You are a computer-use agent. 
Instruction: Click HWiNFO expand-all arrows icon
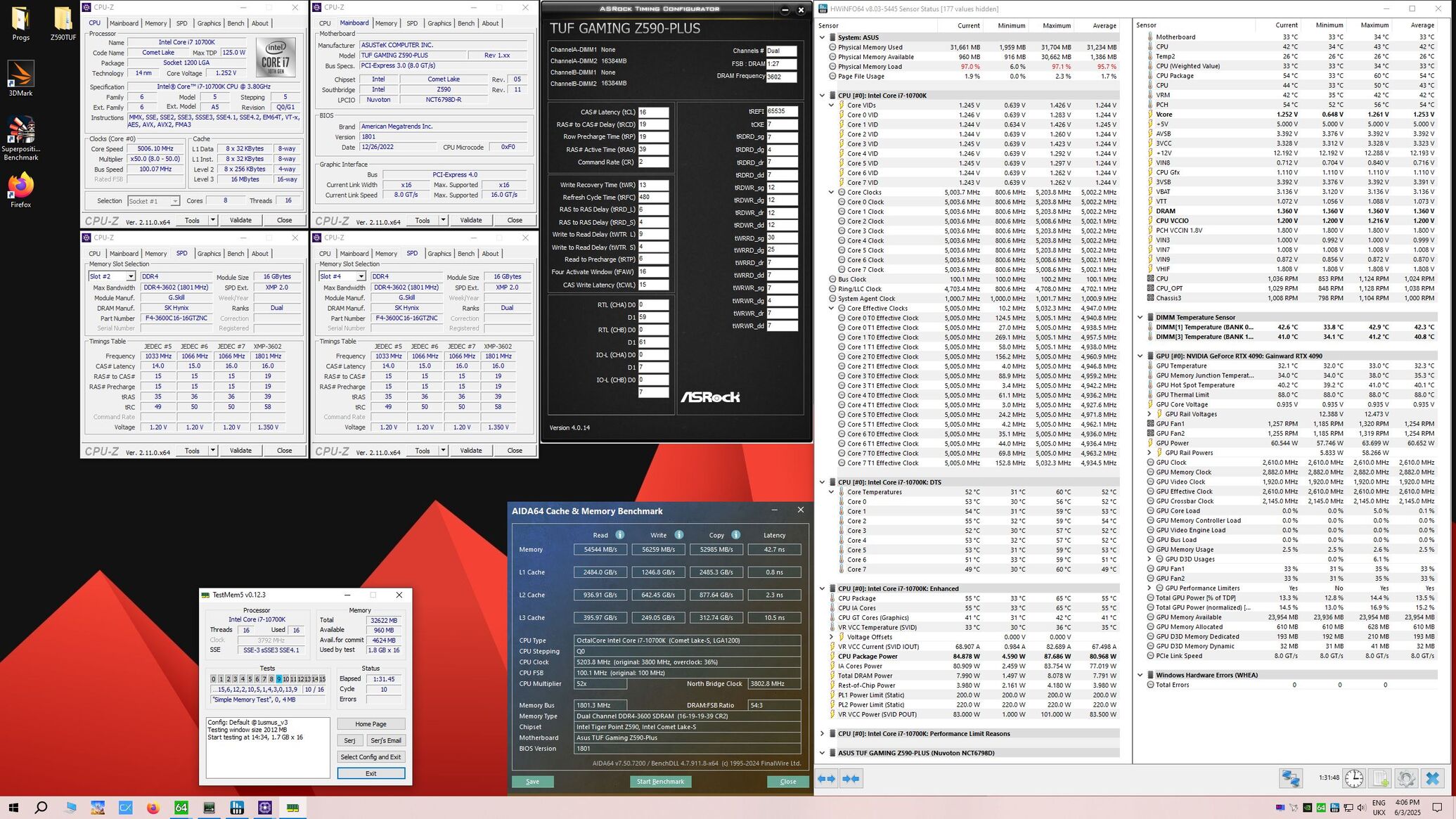(827, 778)
